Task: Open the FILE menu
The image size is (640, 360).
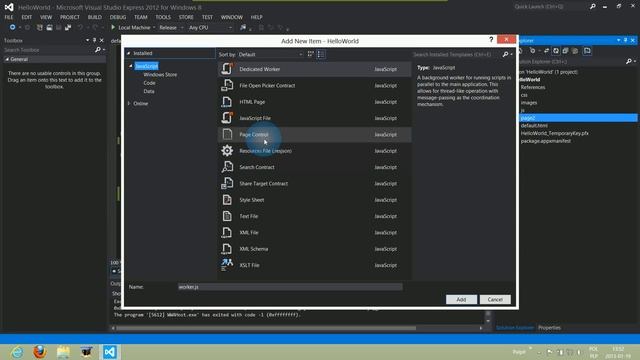Action: (9, 17)
